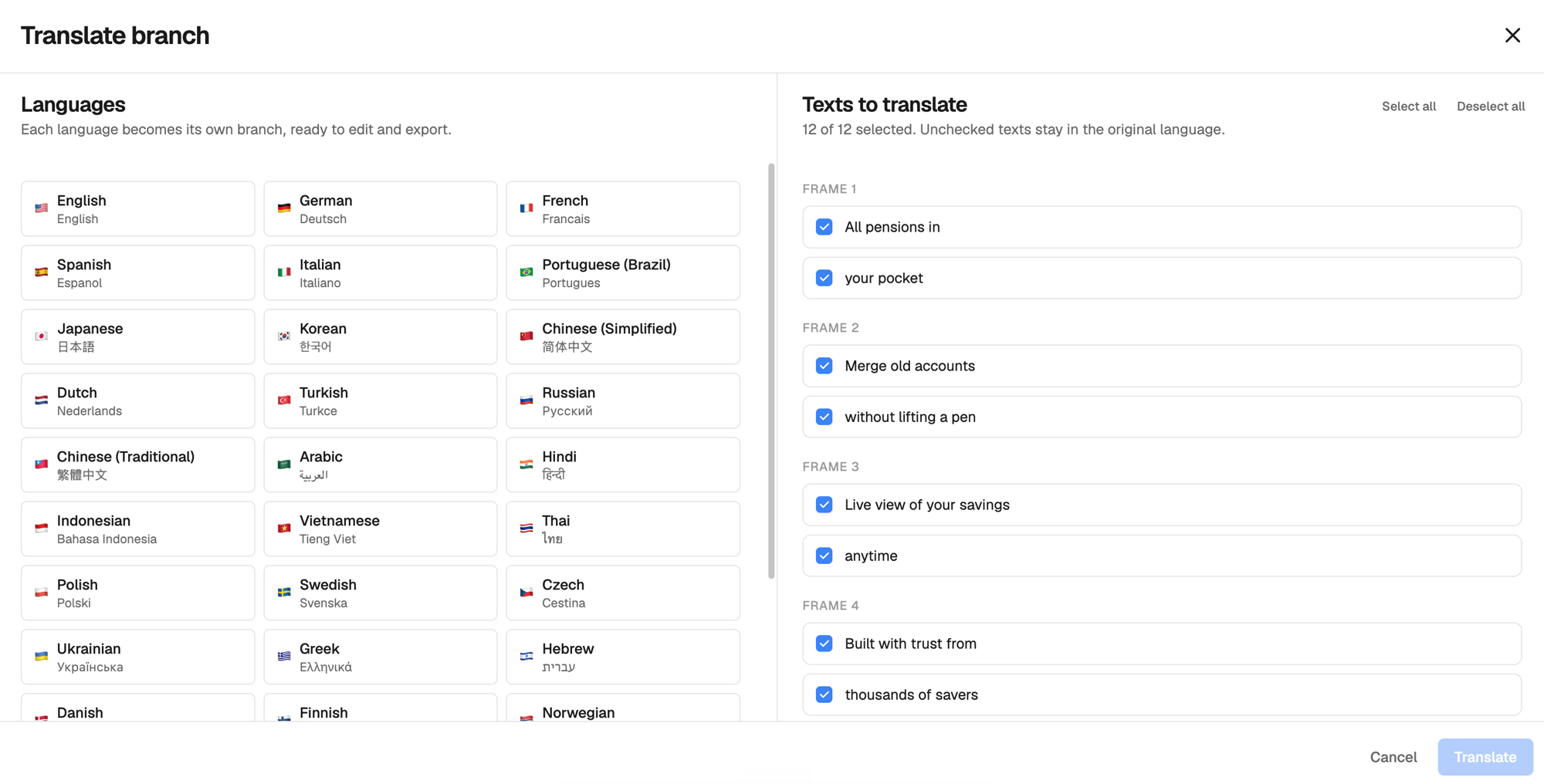
Task: Click the 'Nederlands' subtitle text
Action: tap(90, 411)
